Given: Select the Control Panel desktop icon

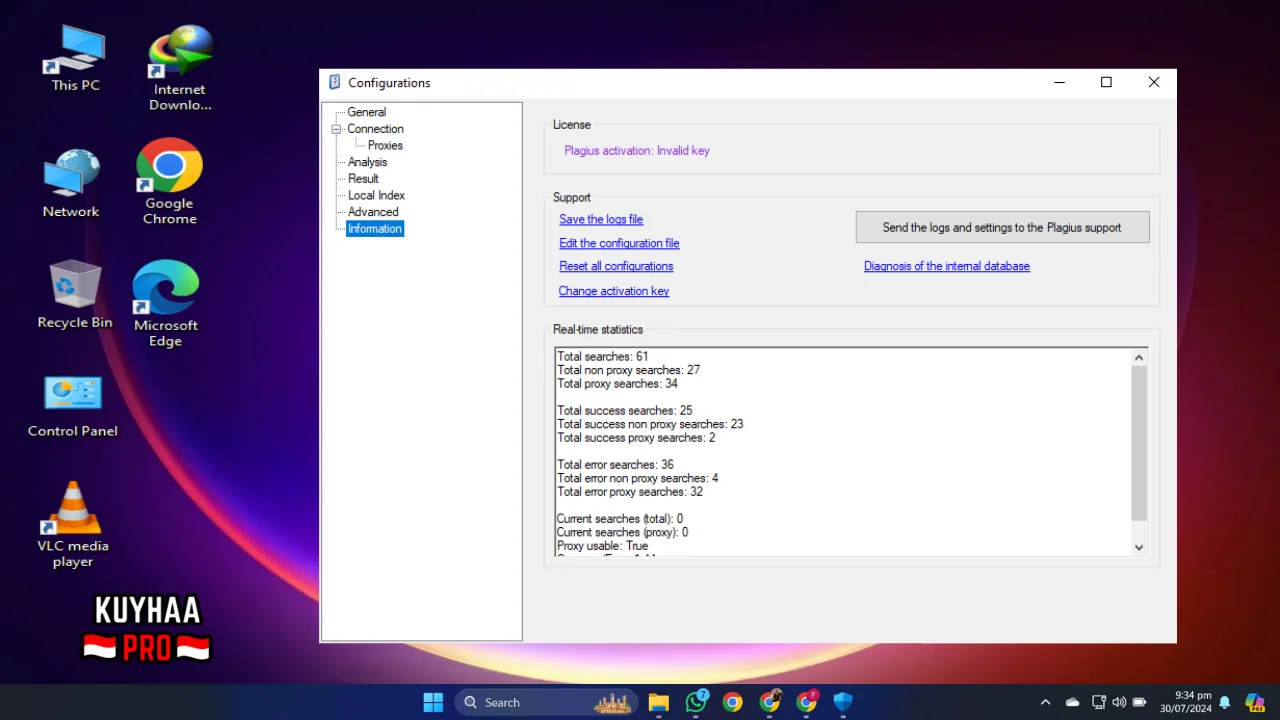Looking at the screenshot, I should coord(73,406).
